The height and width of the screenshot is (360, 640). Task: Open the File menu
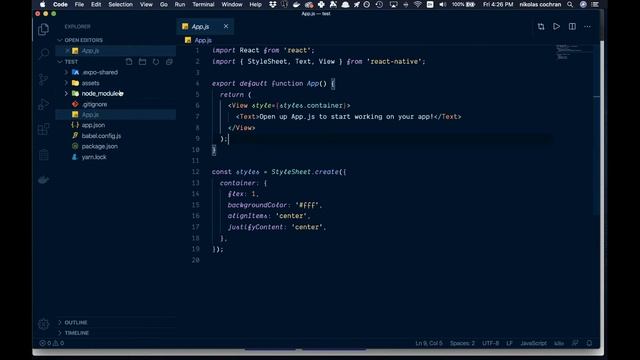pos(79,4)
